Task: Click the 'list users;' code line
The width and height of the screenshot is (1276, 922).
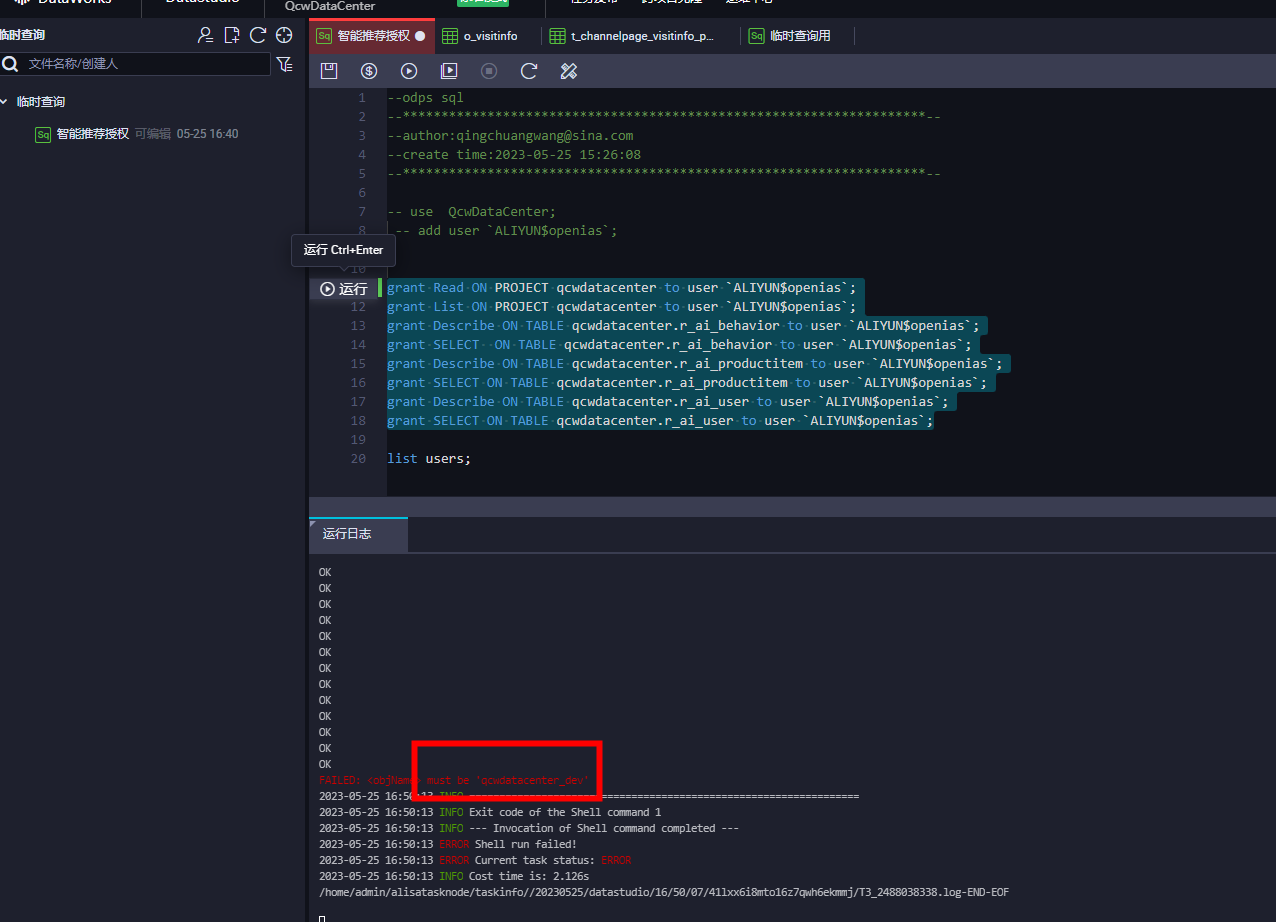Action: pyautogui.click(x=429, y=459)
